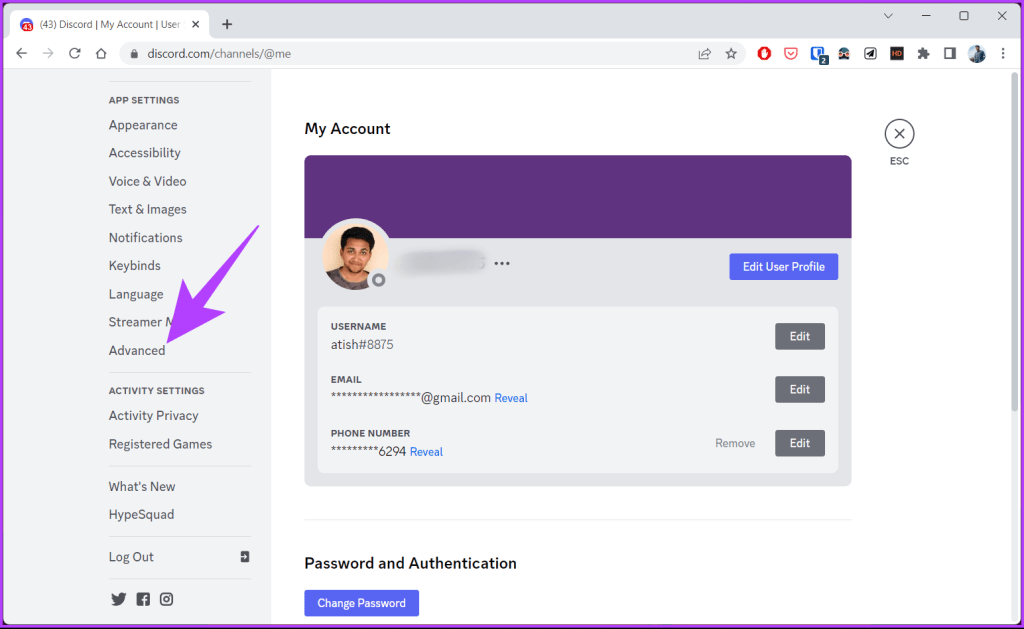
Task: Select Activity Privacy in the sidebar
Action: coord(153,415)
